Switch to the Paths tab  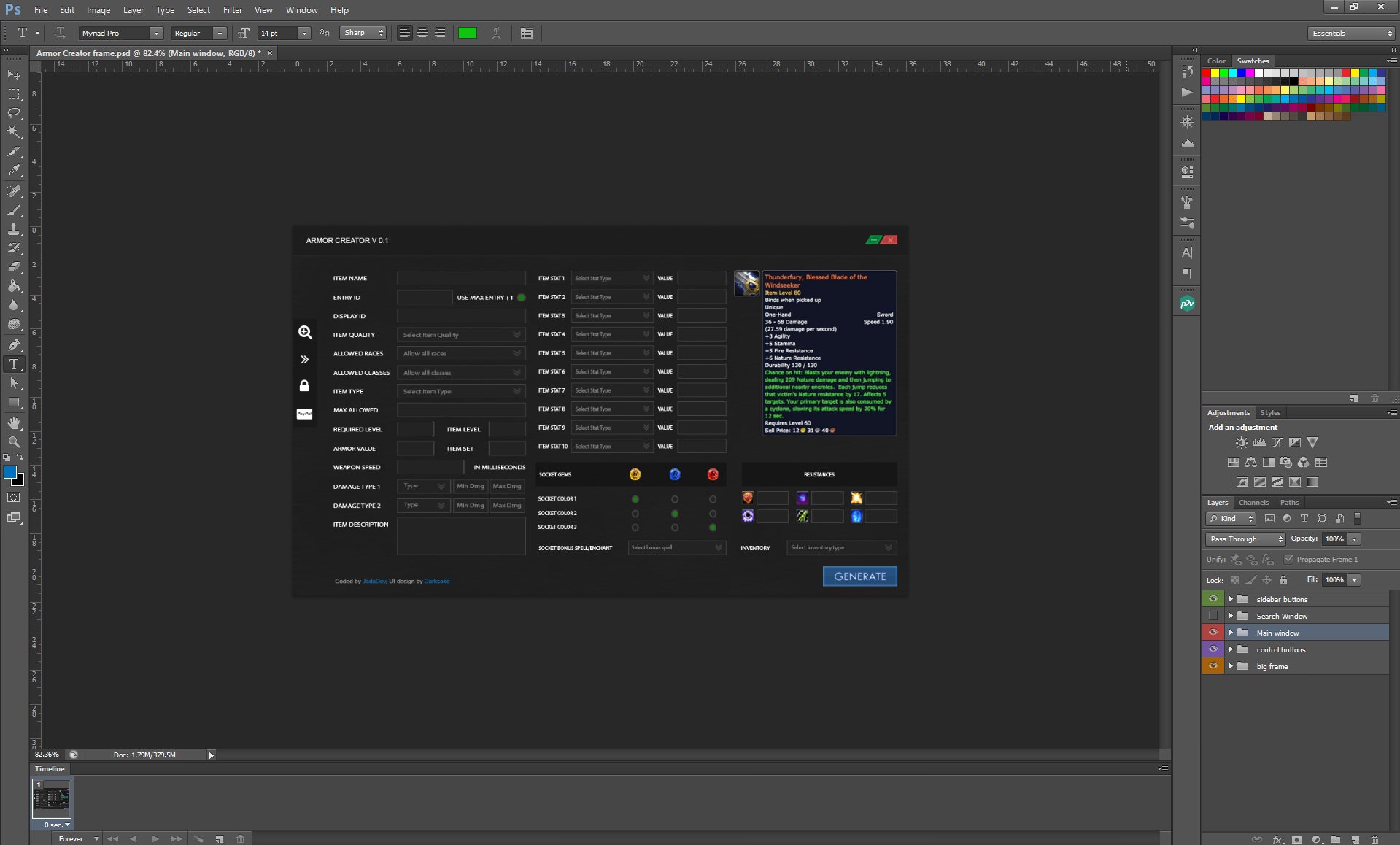1289,503
